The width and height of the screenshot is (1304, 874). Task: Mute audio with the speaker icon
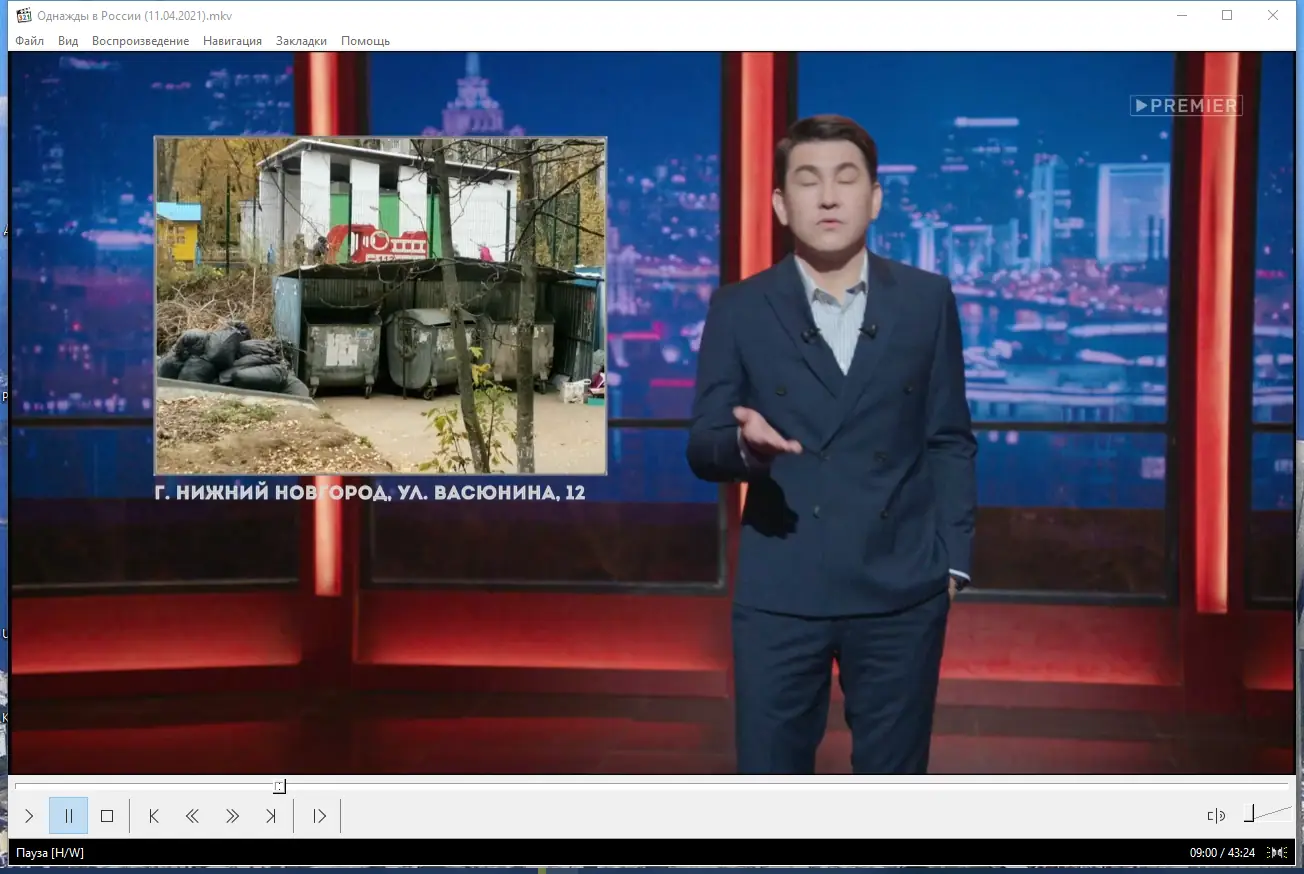[x=1216, y=816]
